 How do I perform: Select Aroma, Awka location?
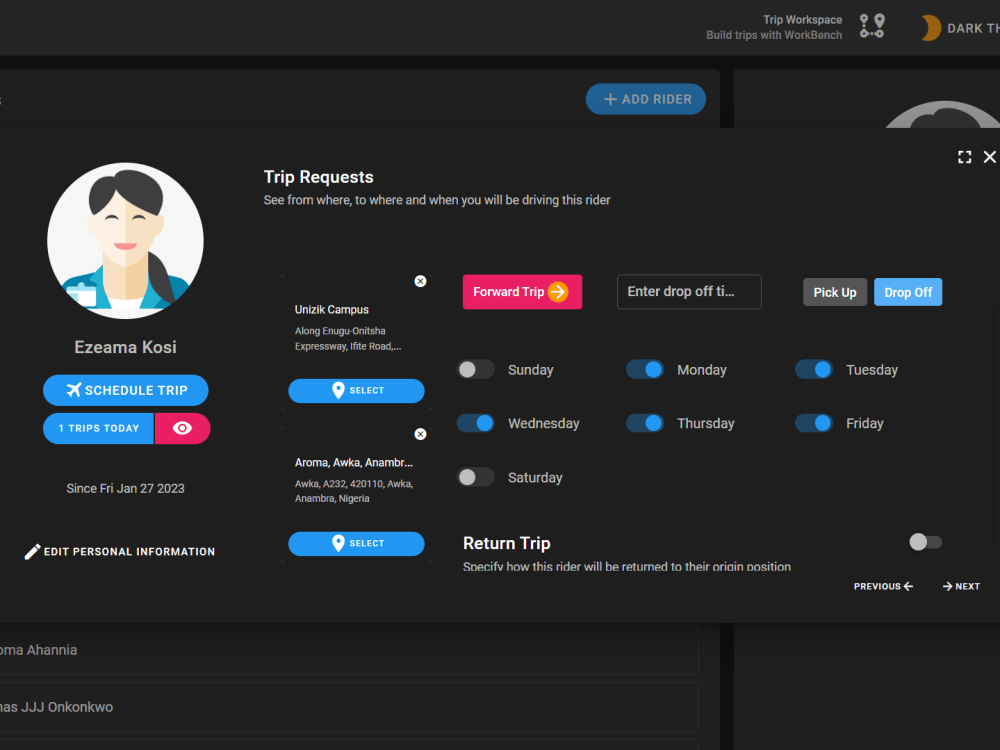pos(357,543)
